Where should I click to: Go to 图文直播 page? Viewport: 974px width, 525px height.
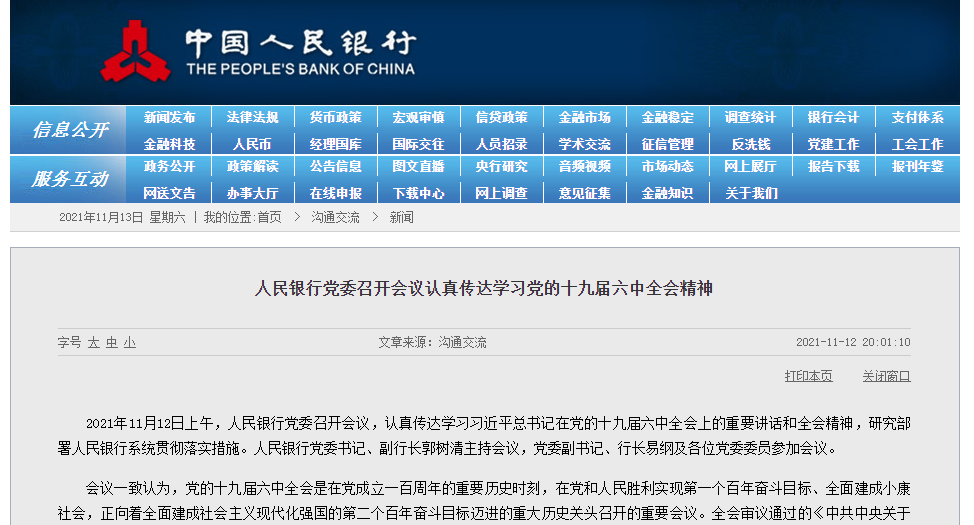point(419,167)
